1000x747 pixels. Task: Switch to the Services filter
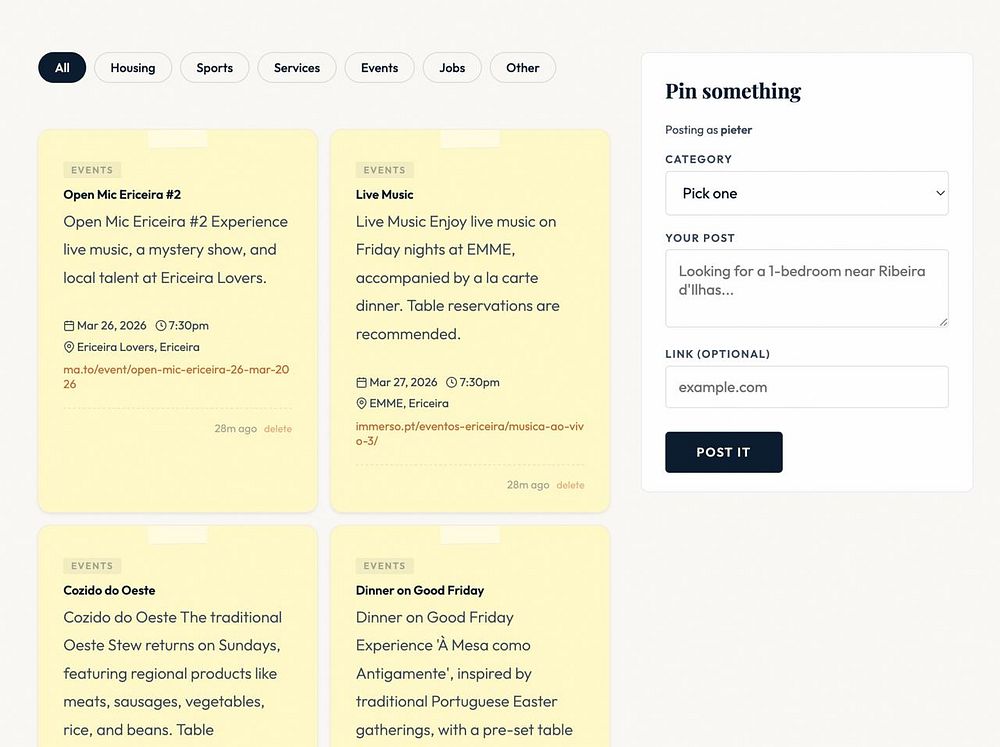[x=297, y=68]
